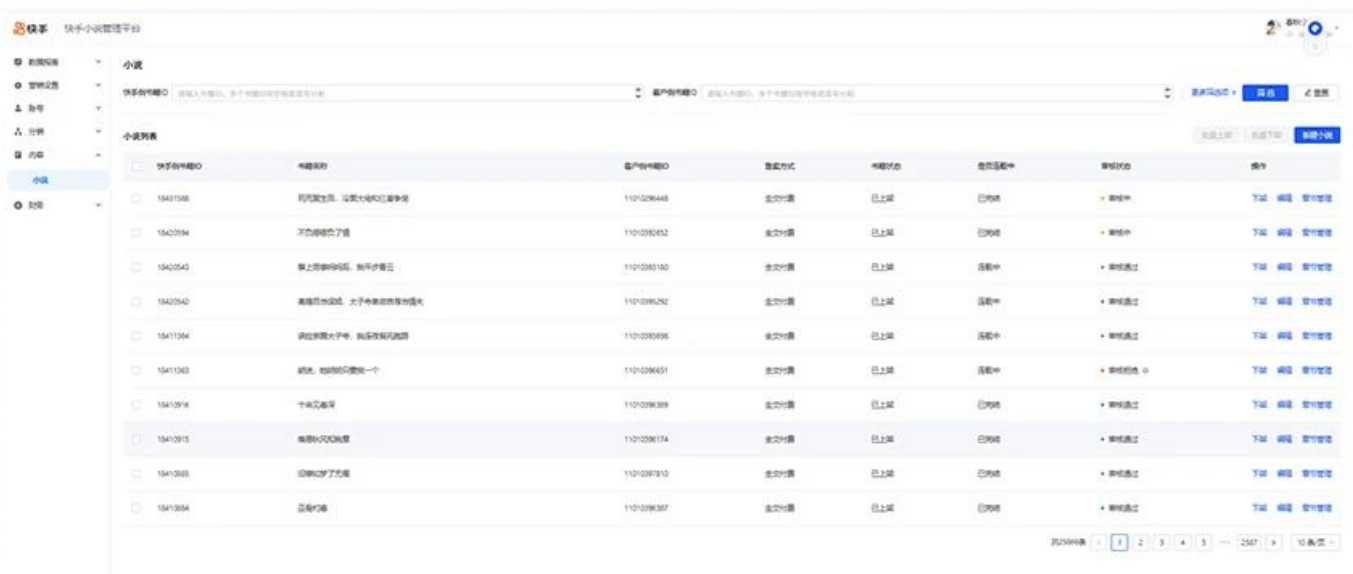Image resolution: width=1353 pixels, height=574 pixels.
Task: Check the last novel row's checkbox
Action: pos(136,508)
